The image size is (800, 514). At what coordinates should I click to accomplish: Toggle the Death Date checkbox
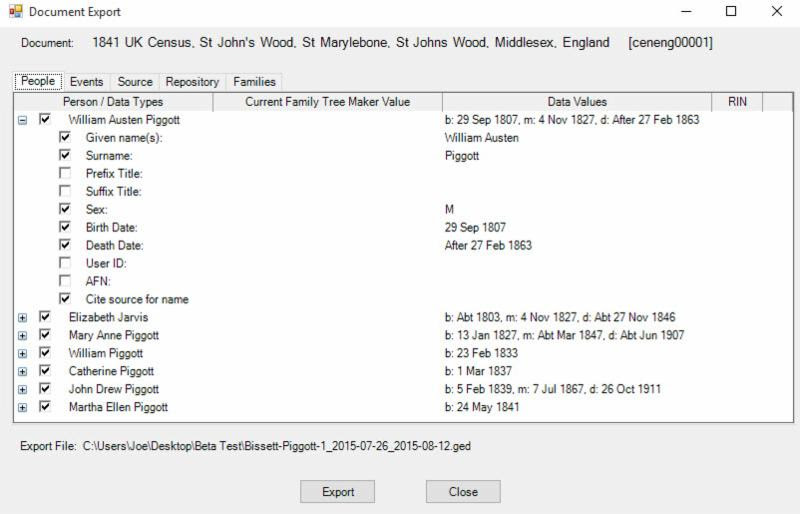click(65, 245)
